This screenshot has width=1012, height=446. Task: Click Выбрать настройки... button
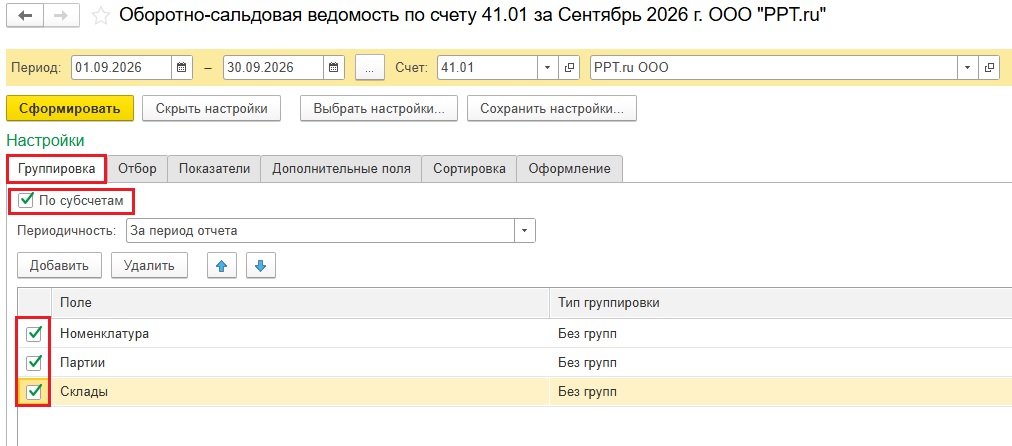click(379, 108)
